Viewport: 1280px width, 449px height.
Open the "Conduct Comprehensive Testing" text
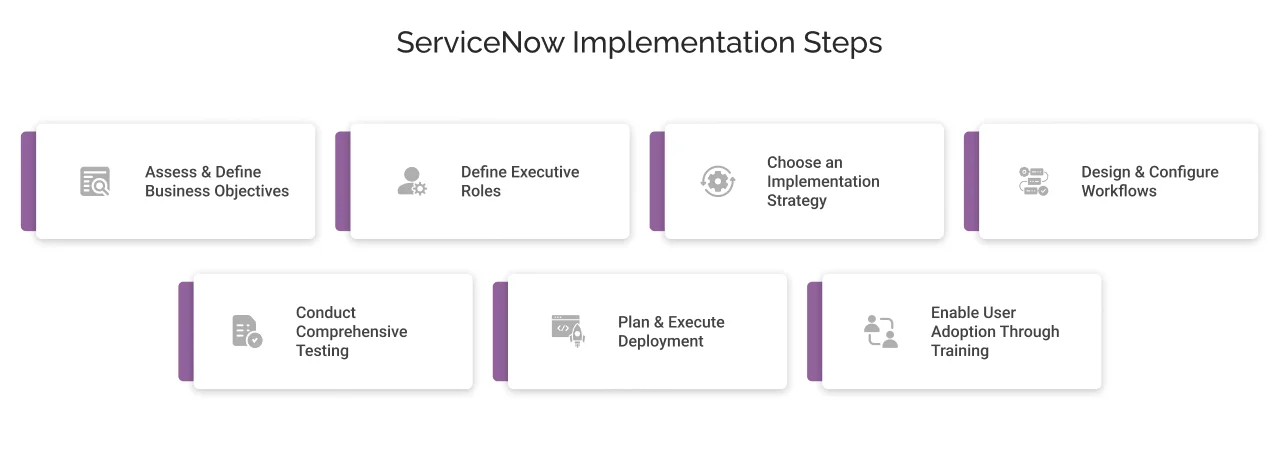pos(351,331)
